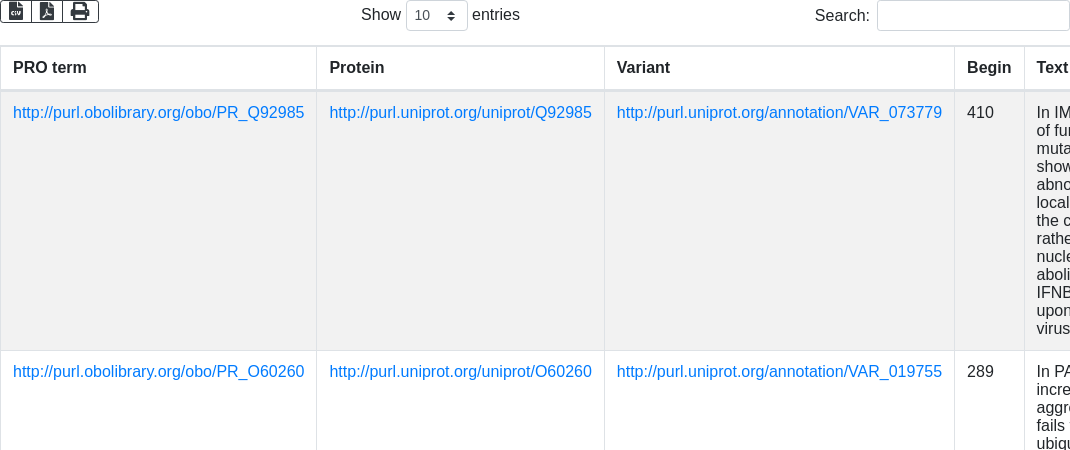Viewport: 1070px width, 450px height.
Task: Follow the VAR_019755 annotation link
Action: pyautogui.click(x=779, y=372)
